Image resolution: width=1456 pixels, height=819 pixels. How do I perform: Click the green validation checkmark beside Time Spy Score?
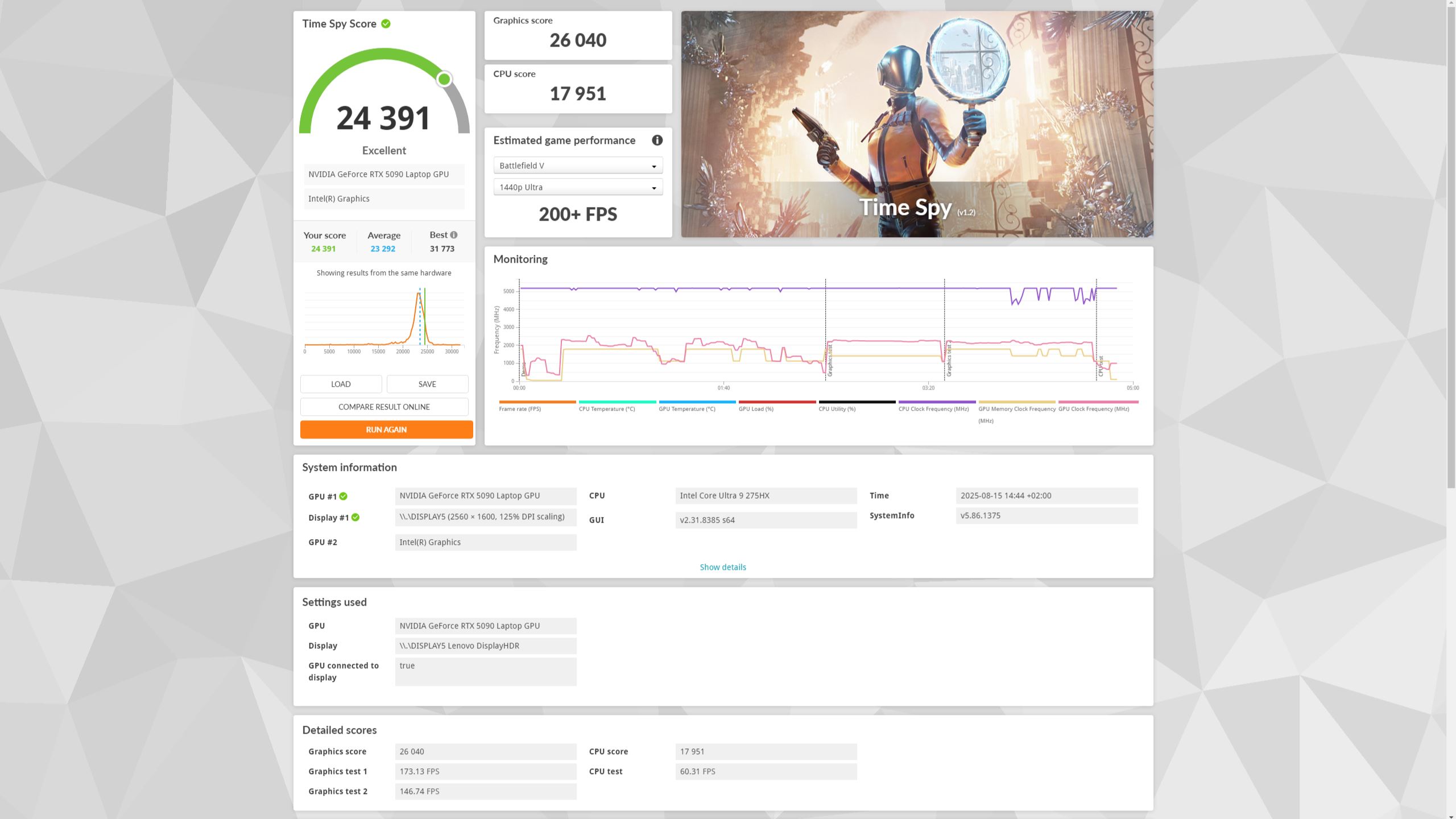coord(386,24)
